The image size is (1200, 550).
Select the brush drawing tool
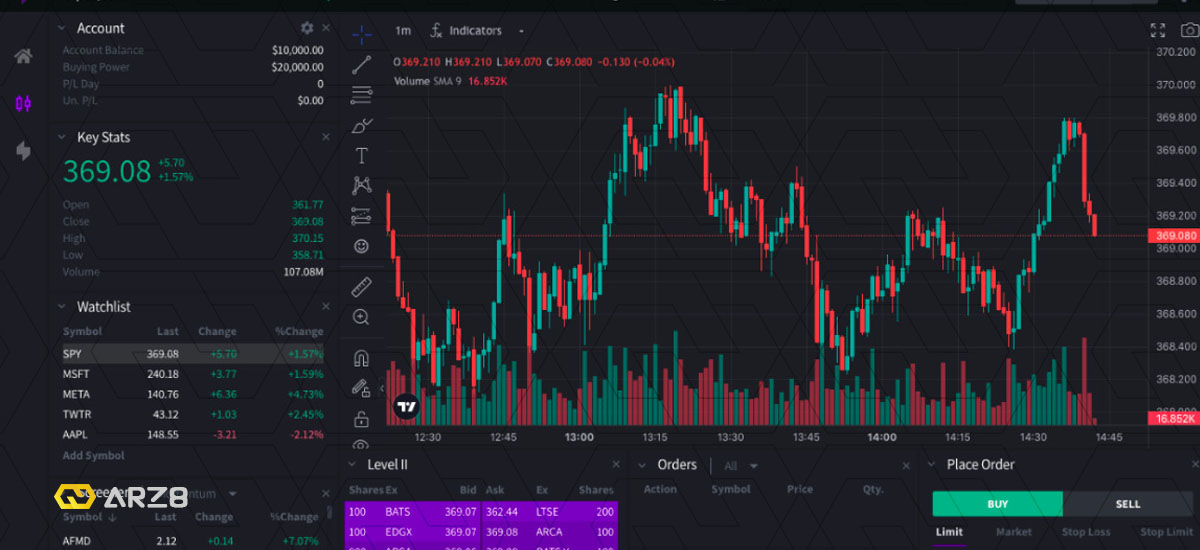[361, 126]
